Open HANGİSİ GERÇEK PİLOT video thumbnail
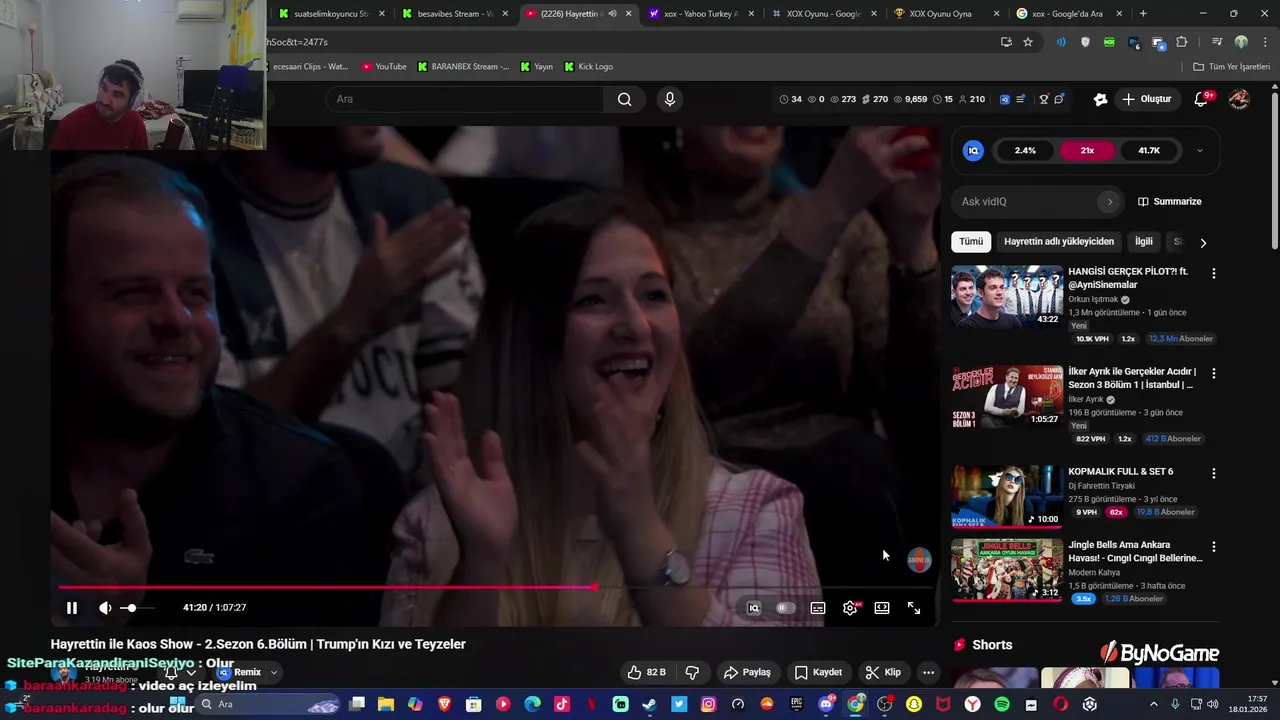Viewport: 1280px width, 720px height. tap(1007, 296)
